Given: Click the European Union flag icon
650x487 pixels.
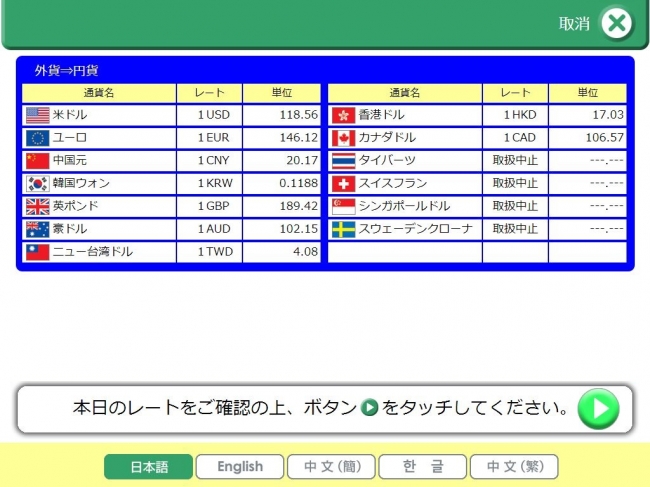Looking at the screenshot, I should click(37, 138).
